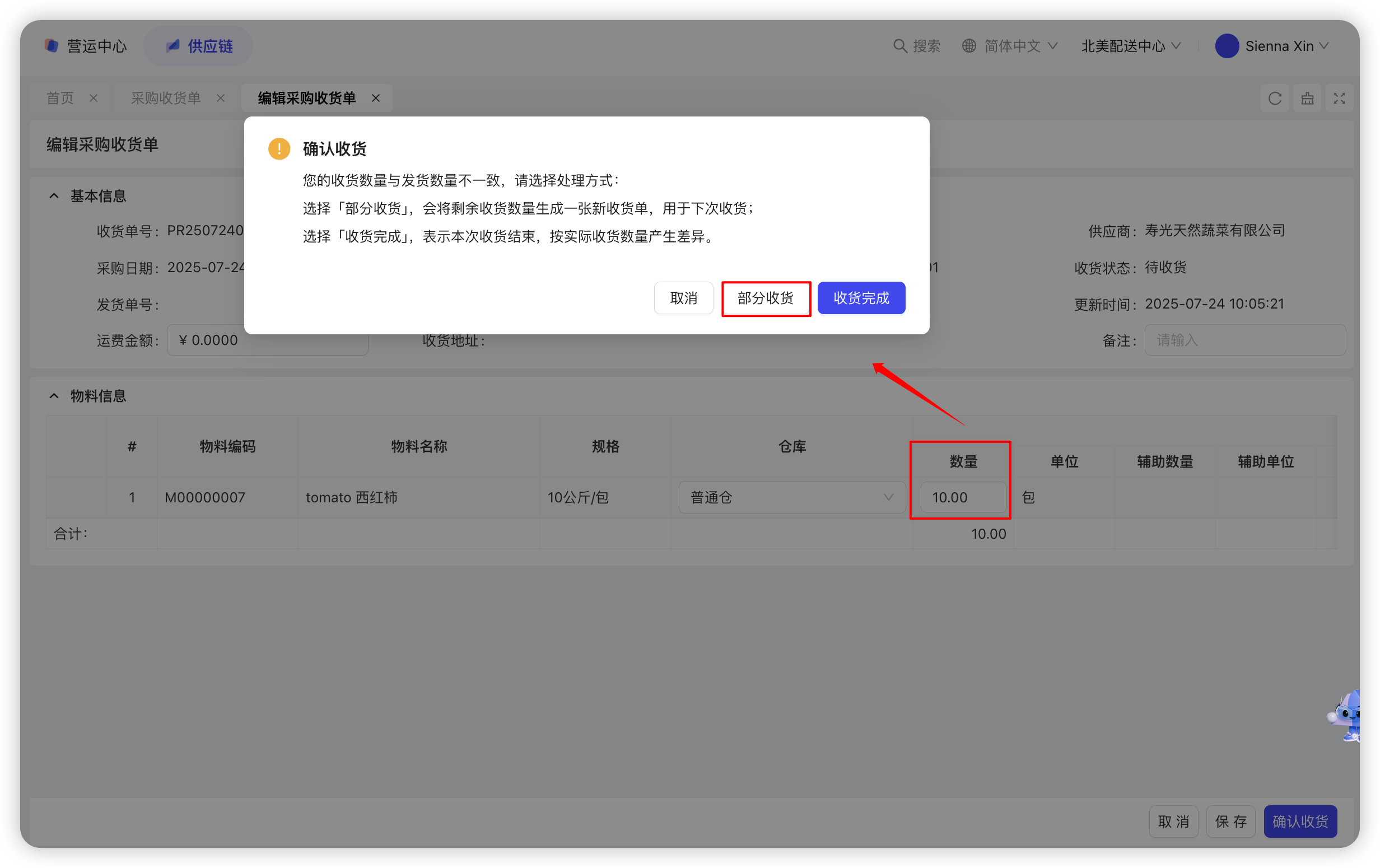Click the mascot assistant icon
Viewport: 1380px width, 868px height.
[1348, 715]
